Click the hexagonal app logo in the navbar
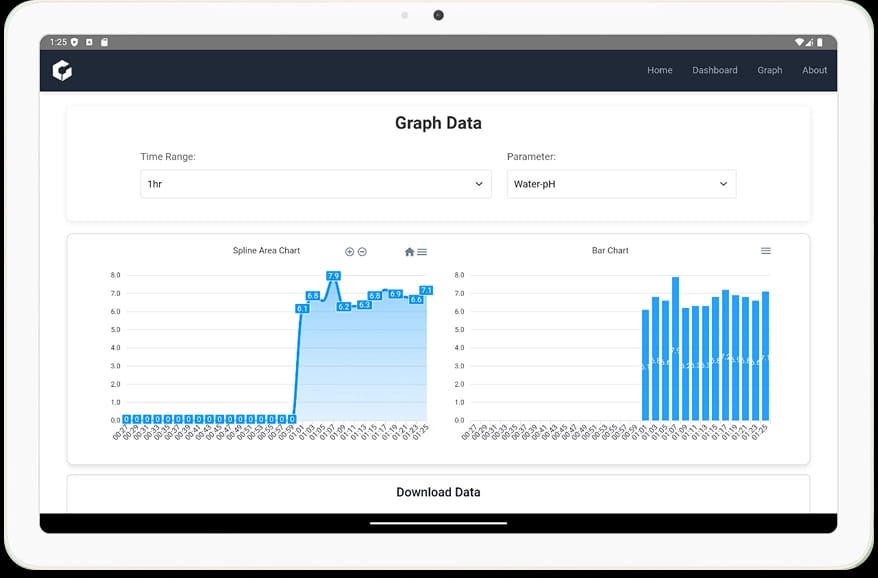The image size is (878, 578). 61,70
